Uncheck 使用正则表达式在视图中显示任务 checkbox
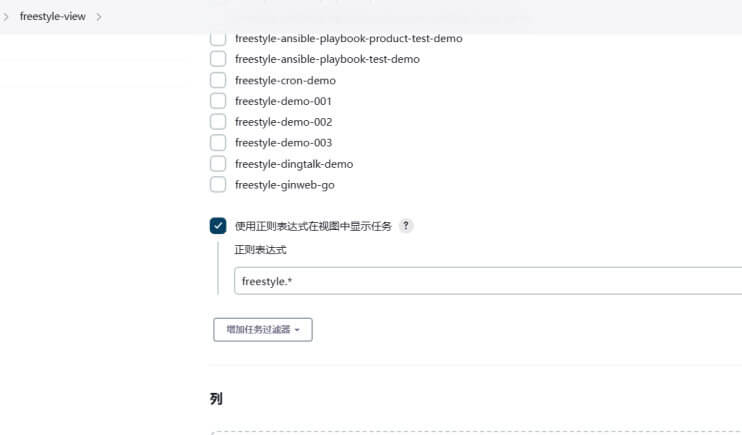 click(218, 226)
